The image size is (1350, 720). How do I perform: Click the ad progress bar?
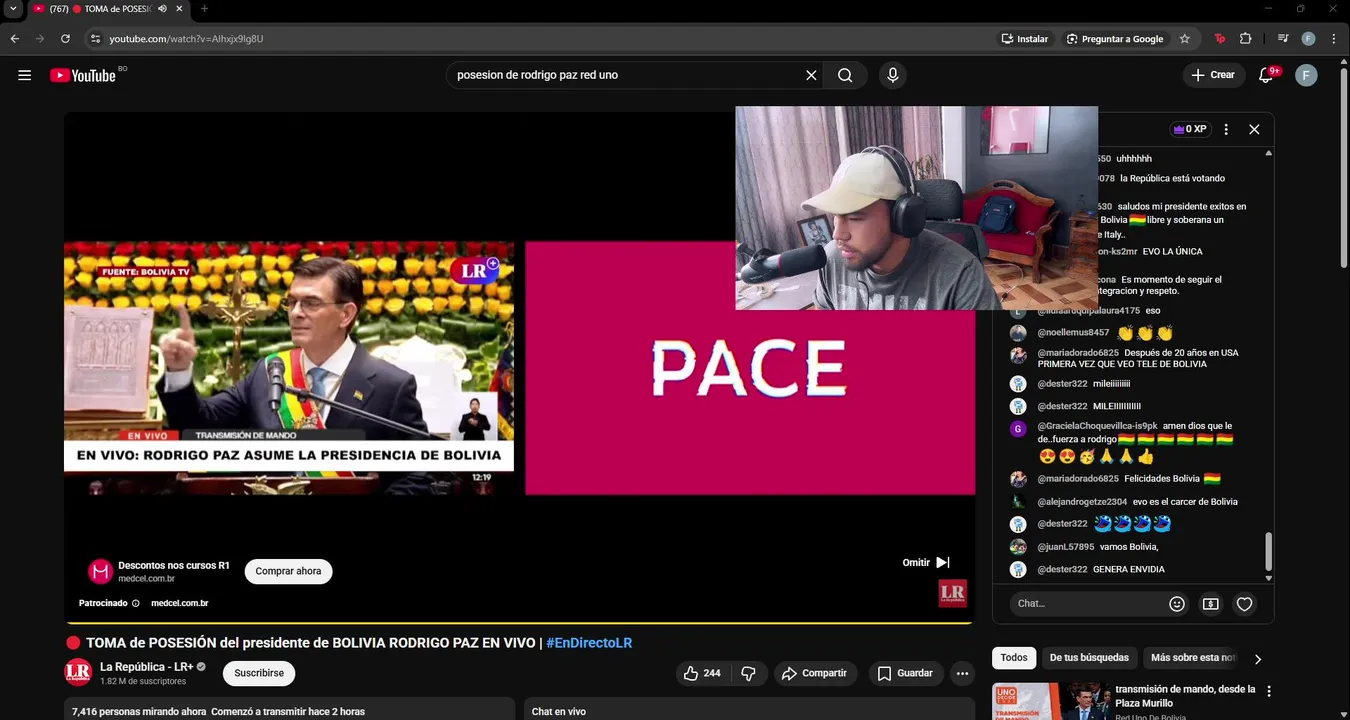(x=519, y=623)
